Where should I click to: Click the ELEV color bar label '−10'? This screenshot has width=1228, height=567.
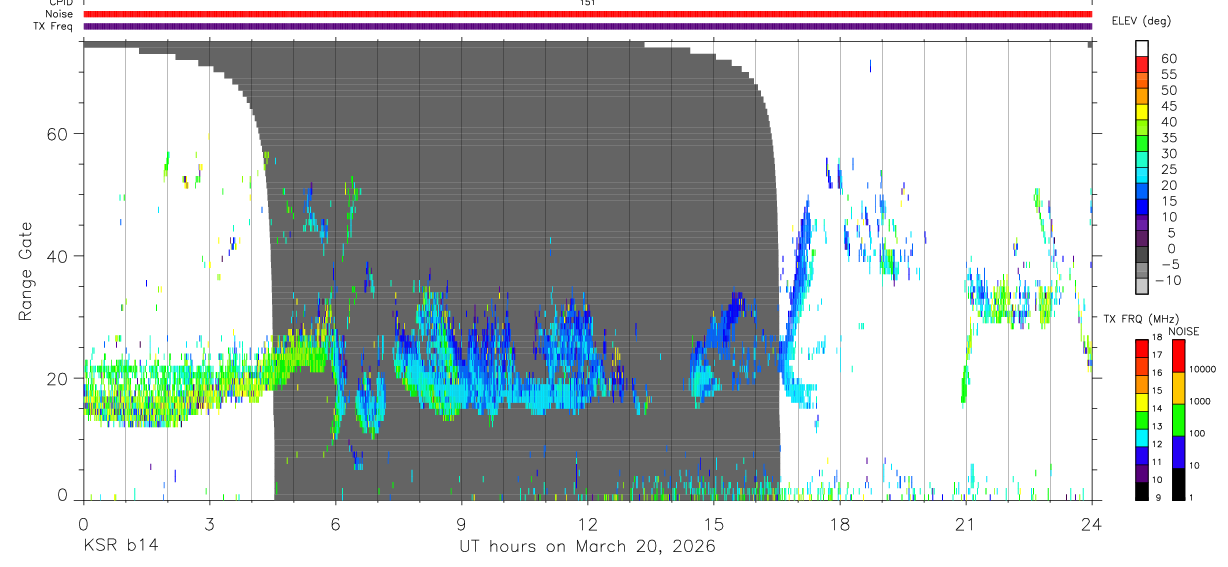click(1170, 280)
